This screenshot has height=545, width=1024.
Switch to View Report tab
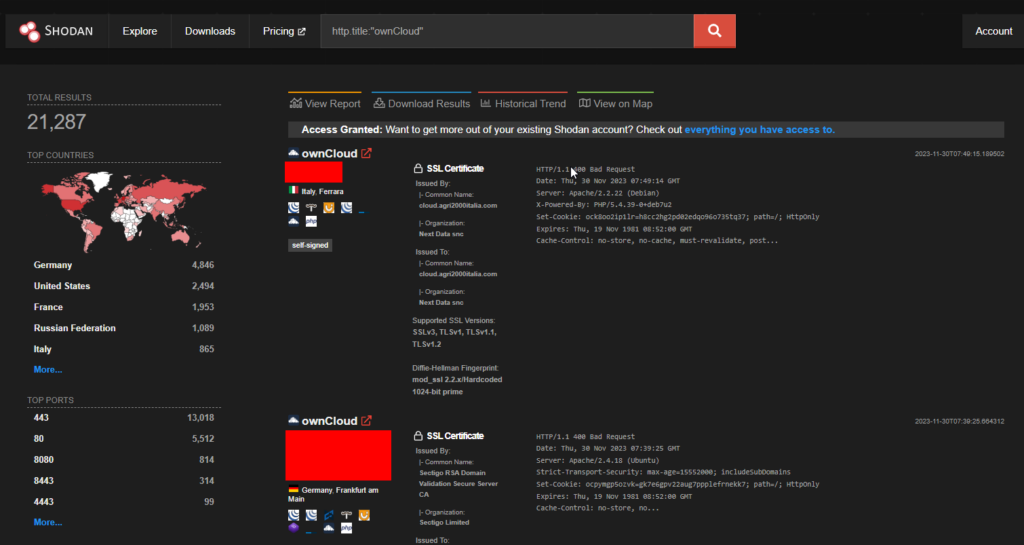pos(325,103)
